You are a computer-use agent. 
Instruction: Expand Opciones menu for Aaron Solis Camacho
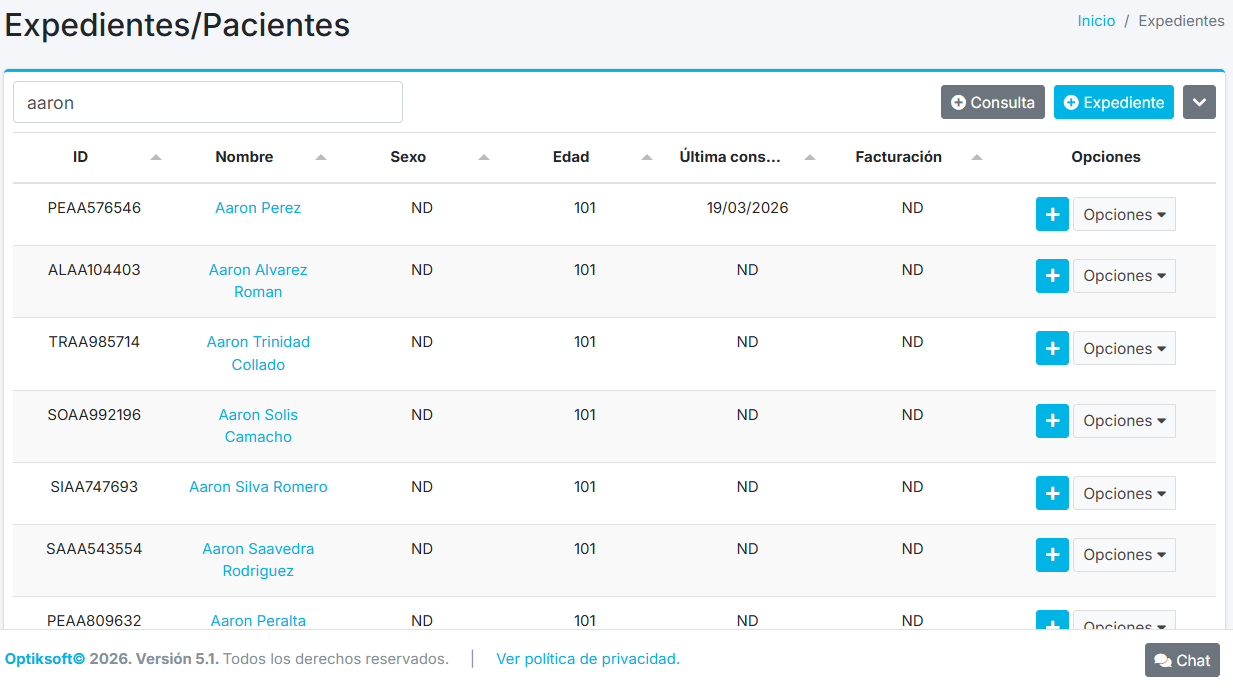tap(1124, 421)
